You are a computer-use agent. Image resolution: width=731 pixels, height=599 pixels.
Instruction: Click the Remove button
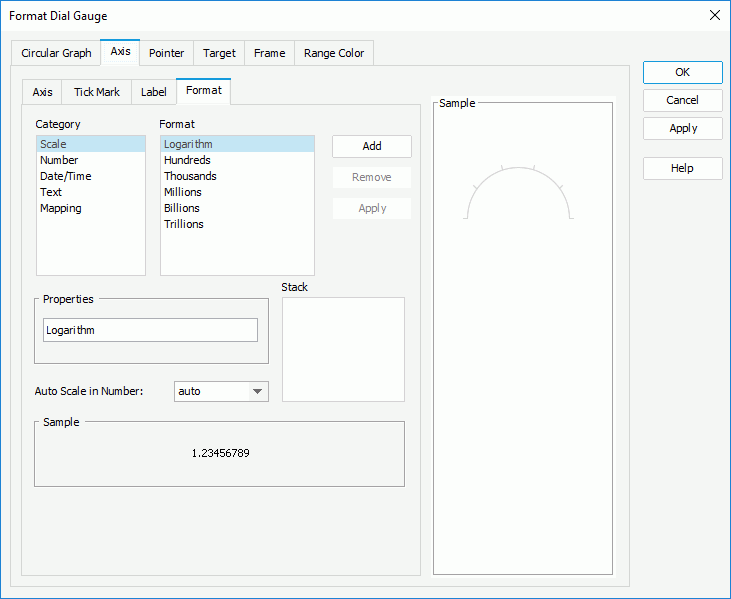372,177
